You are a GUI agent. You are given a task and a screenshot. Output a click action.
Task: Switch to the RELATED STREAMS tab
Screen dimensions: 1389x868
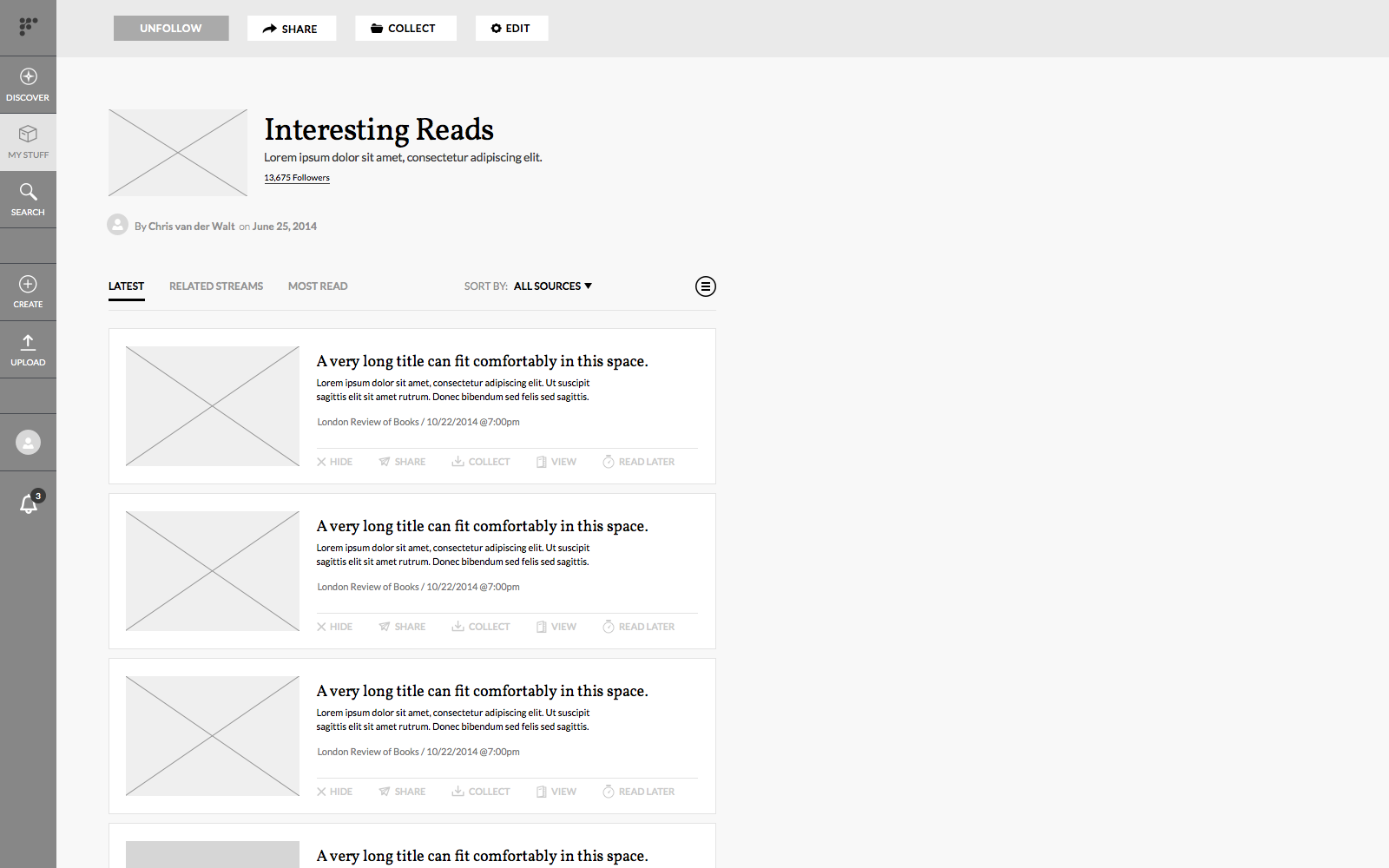[x=216, y=286]
